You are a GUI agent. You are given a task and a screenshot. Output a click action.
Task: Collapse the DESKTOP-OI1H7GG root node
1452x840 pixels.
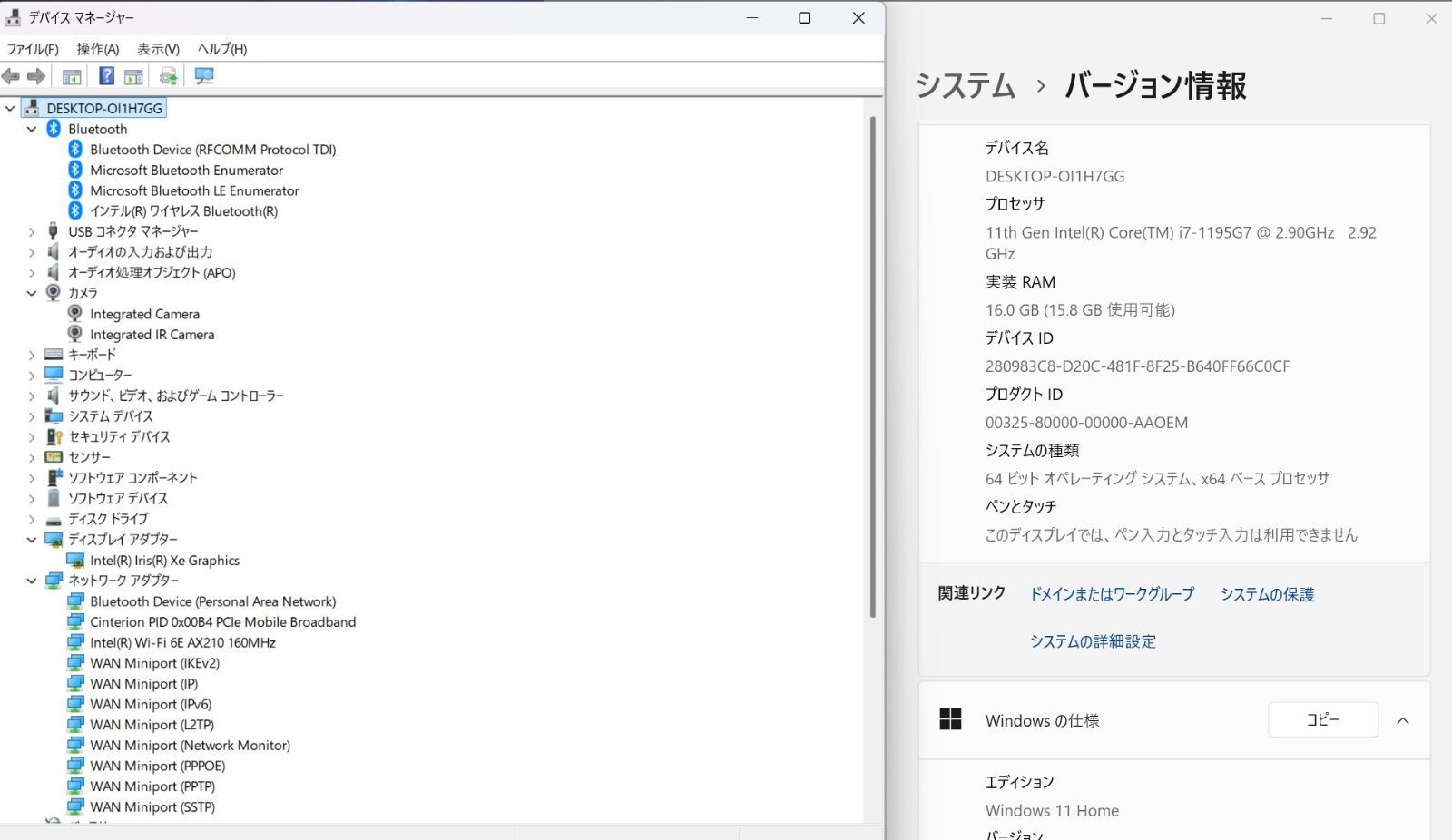coord(11,108)
